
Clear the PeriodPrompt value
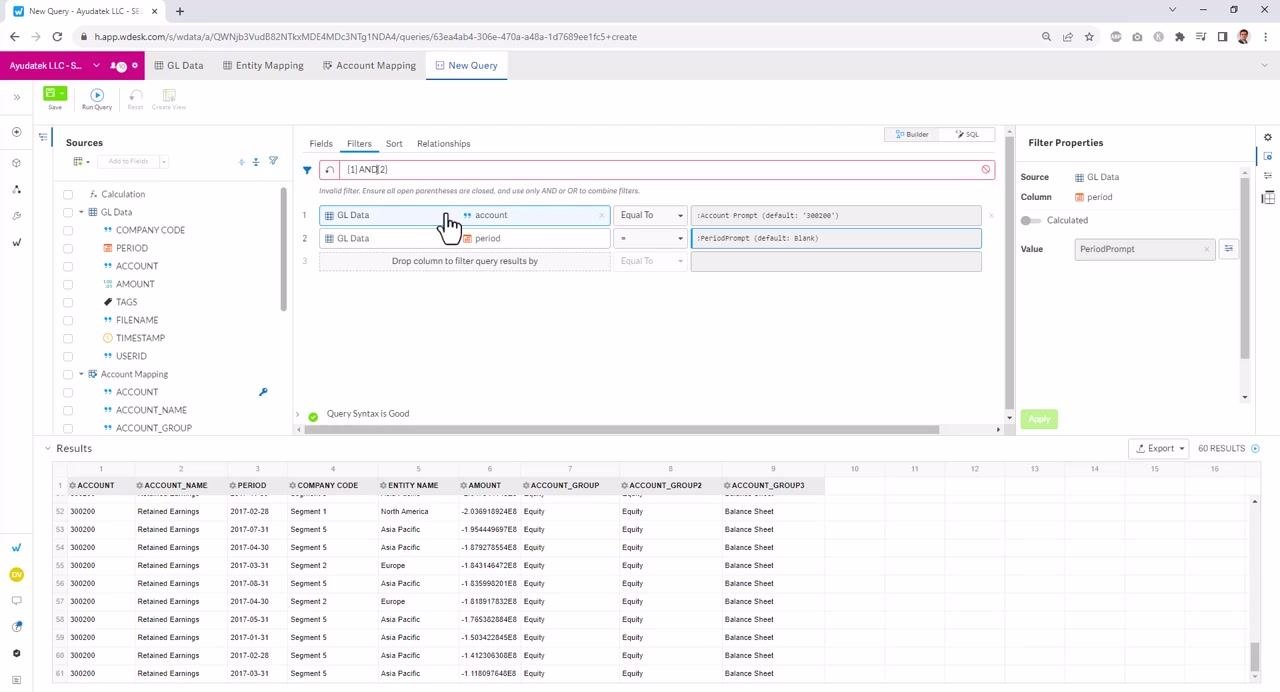click(x=1206, y=249)
